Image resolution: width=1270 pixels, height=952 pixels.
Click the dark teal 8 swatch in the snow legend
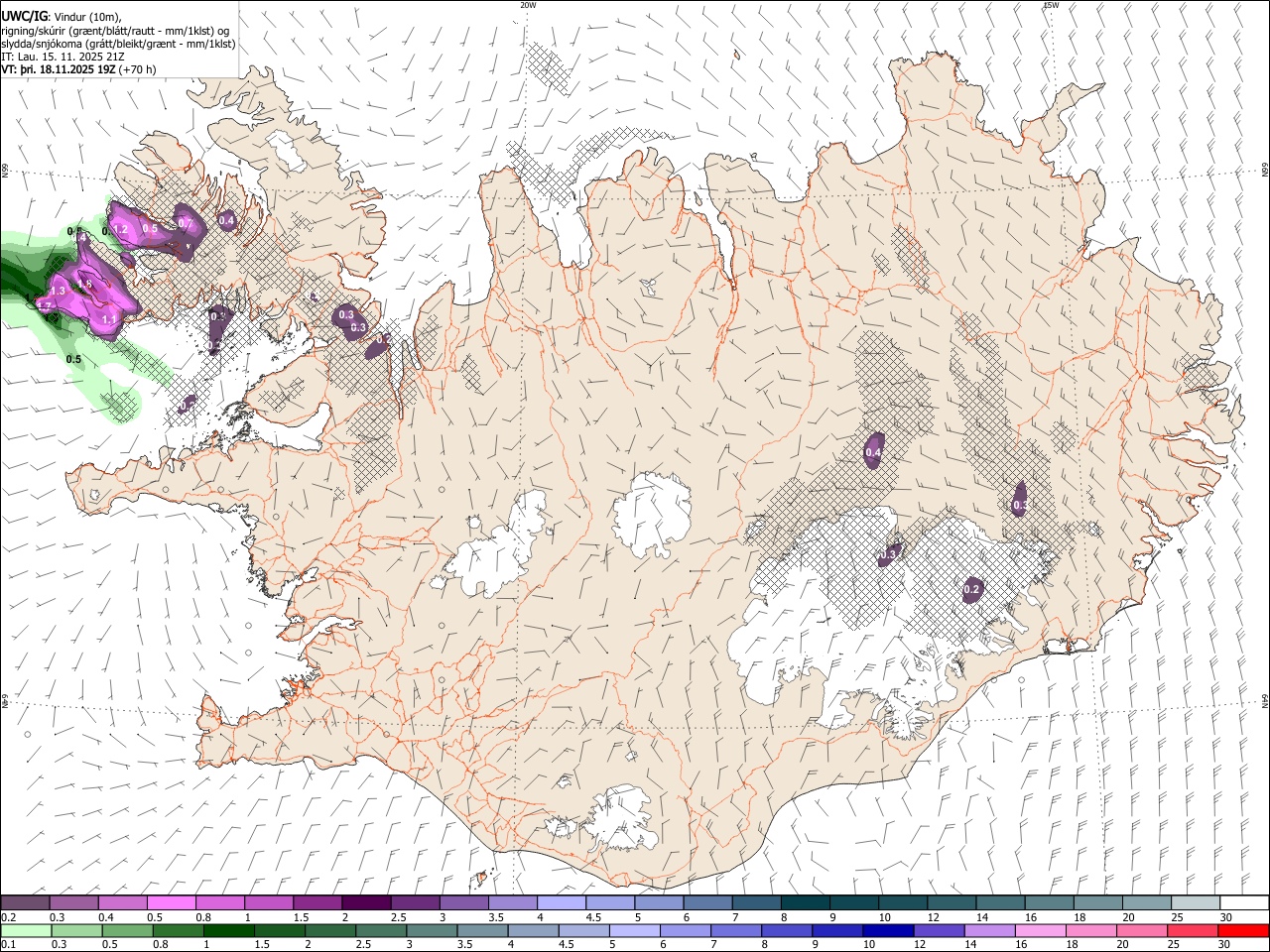point(805,903)
